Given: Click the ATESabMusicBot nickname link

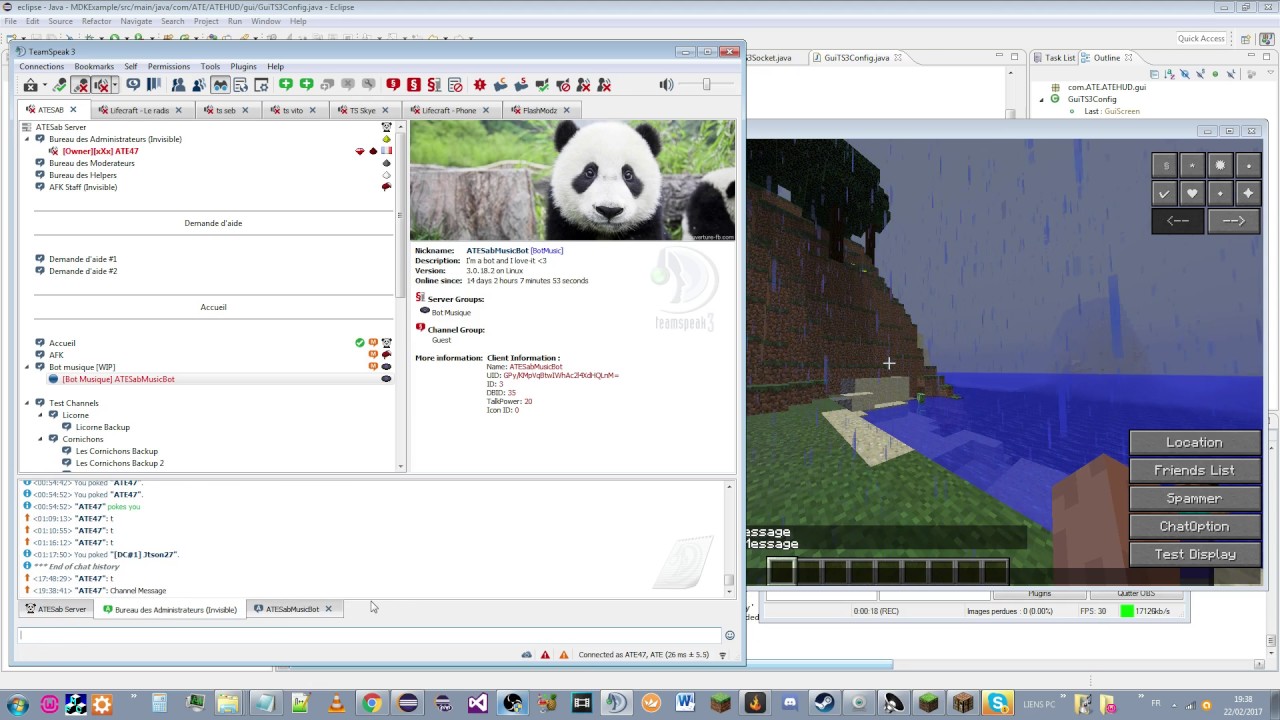Looking at the screenshot, I should [x=497, y=250].
